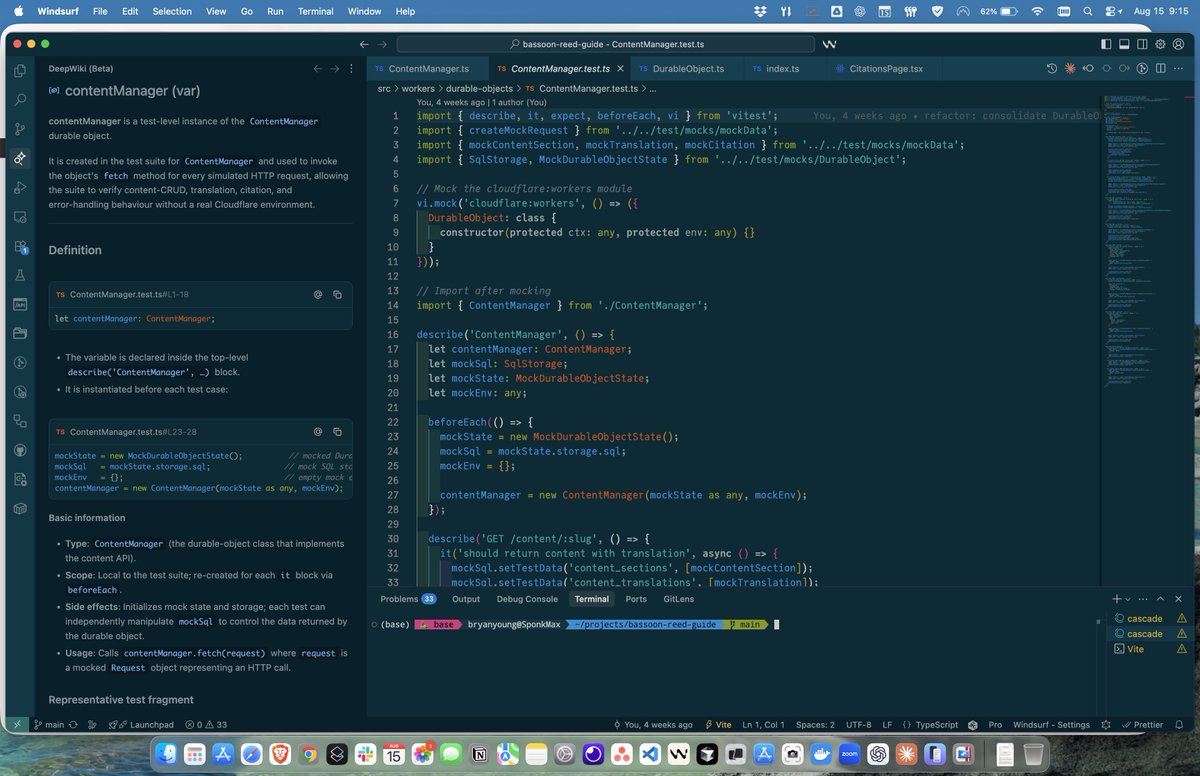
Task: Toggle bottom panel visibility
Action: coord(1124,44)
